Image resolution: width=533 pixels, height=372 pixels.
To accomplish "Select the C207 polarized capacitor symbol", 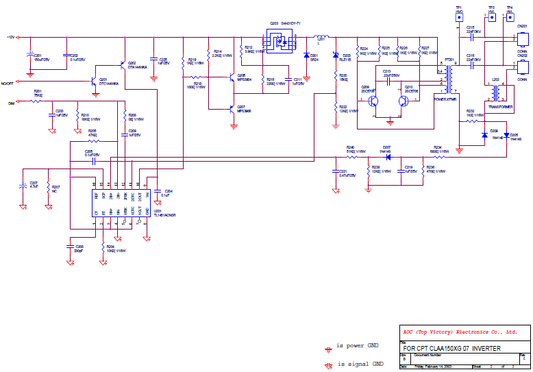I will pyautogui.click(x=23, y=186).
